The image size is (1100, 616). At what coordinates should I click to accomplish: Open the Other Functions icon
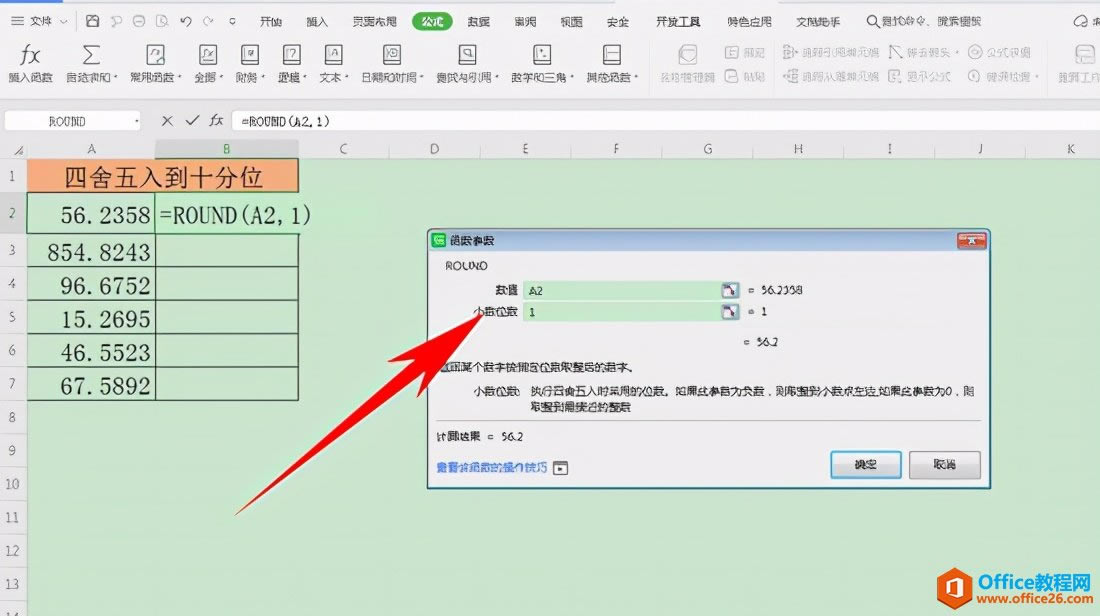tap(612, 55)
